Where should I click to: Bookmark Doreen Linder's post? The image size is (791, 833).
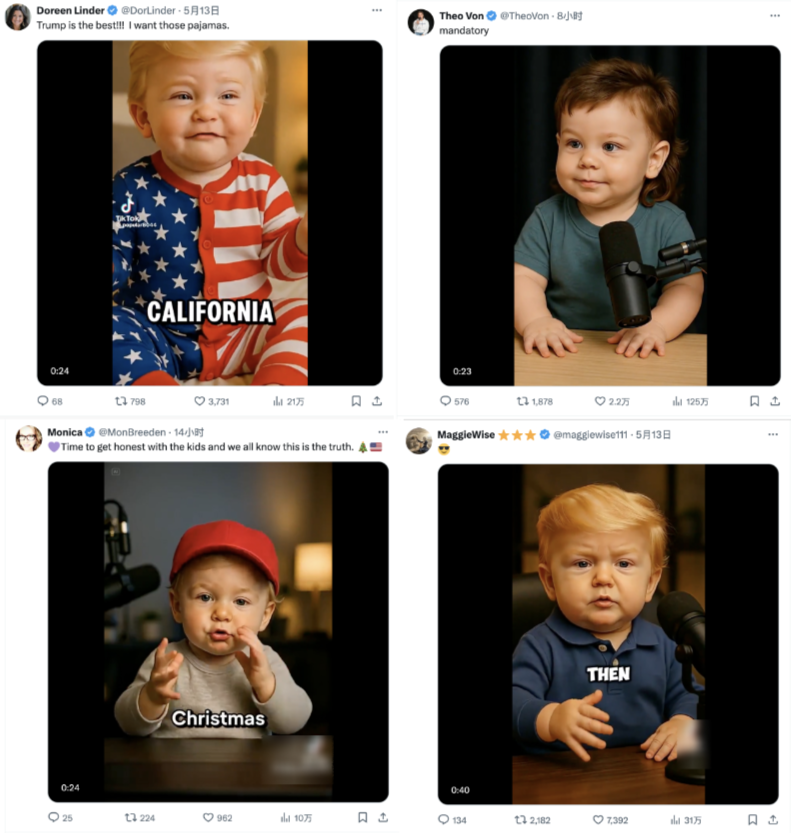[355, 401]
